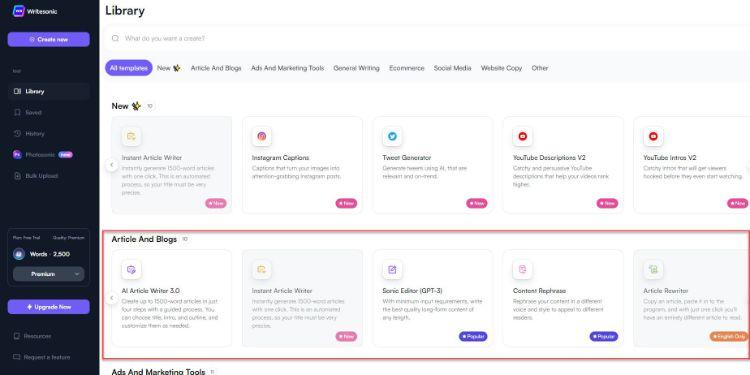
Task: Select the Social Media tab
Action: tap(452, 68)
